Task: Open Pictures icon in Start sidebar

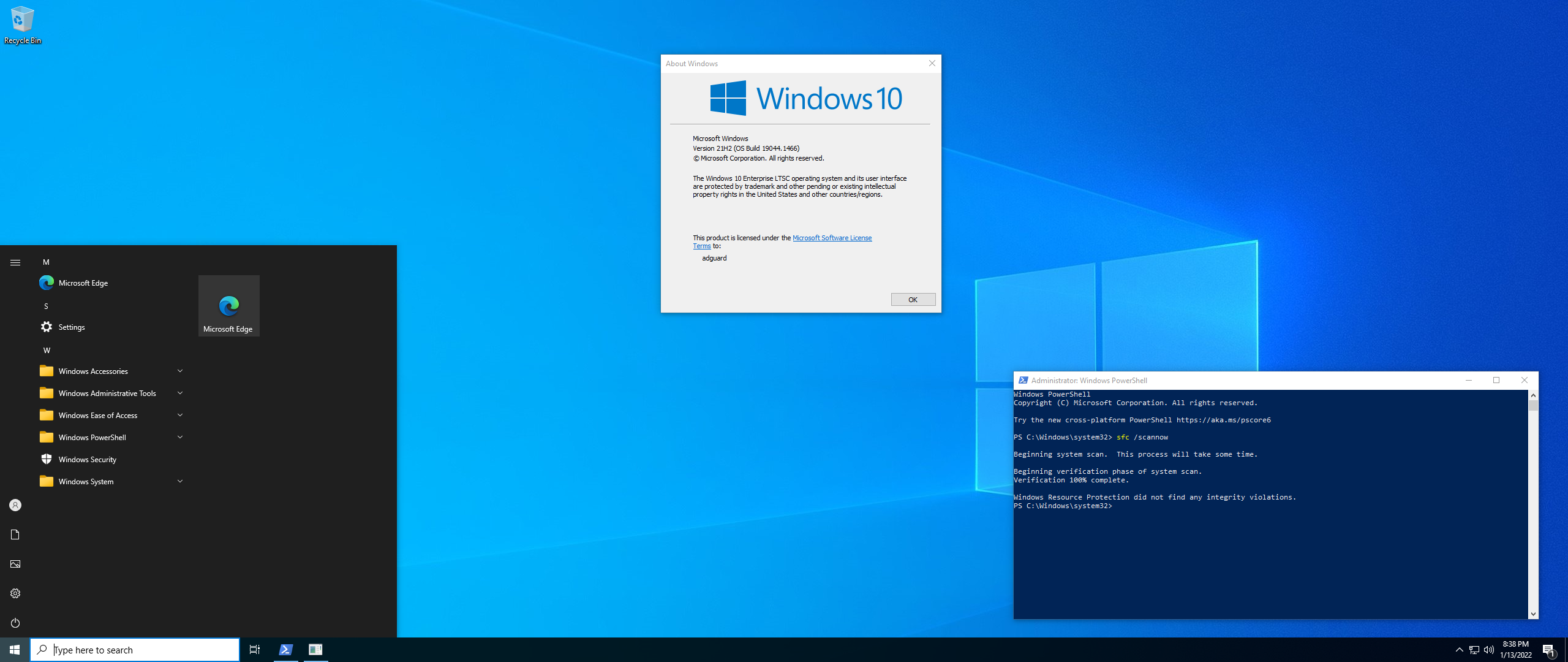Action: tap(15, 564)
